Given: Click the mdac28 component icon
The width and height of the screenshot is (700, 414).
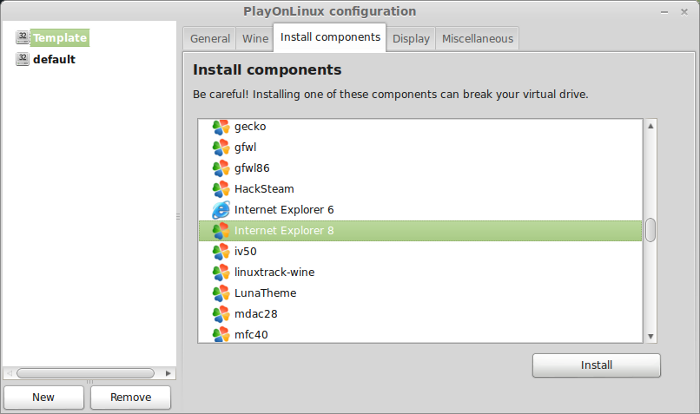Looking at the screenshot, I should click(221, 314).
